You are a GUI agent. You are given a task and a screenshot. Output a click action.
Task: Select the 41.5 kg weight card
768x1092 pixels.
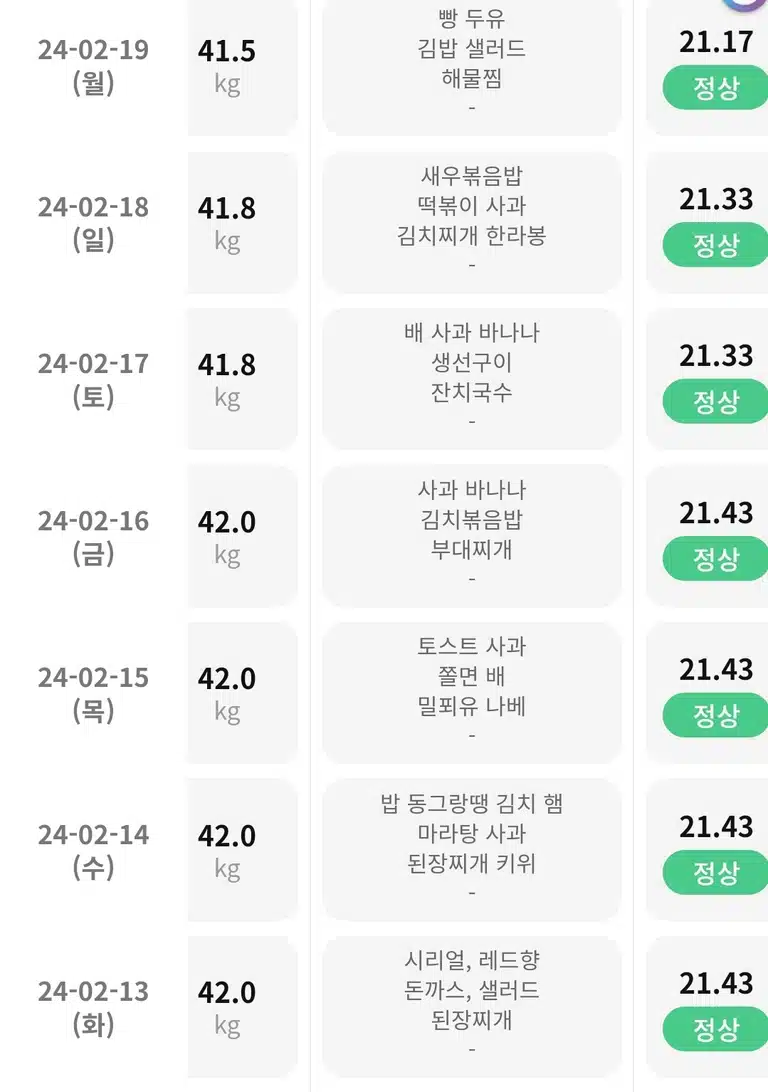point(242,68)
